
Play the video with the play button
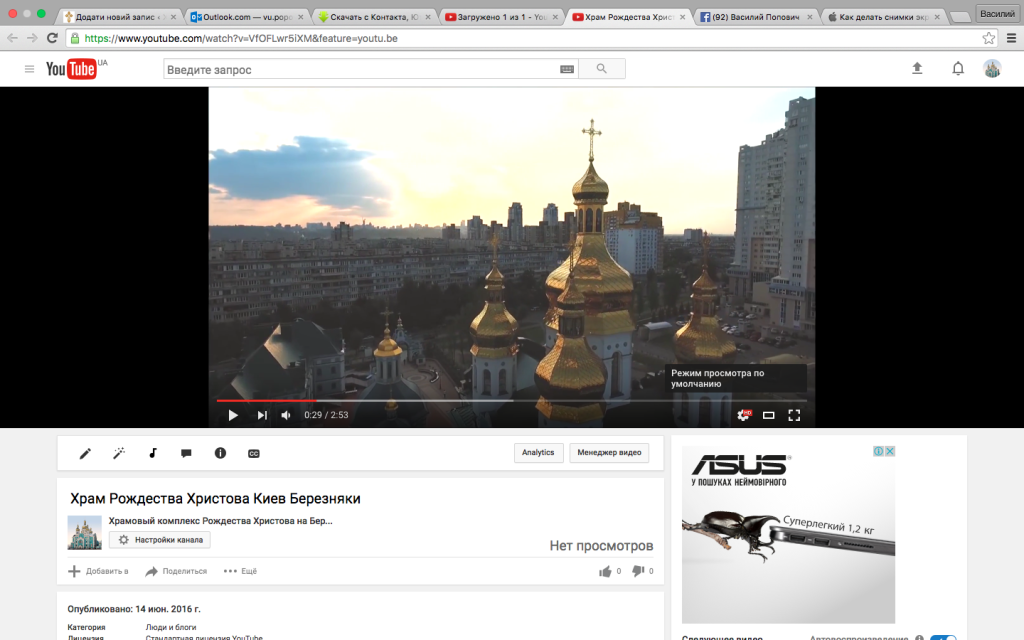tap(233, 415)
